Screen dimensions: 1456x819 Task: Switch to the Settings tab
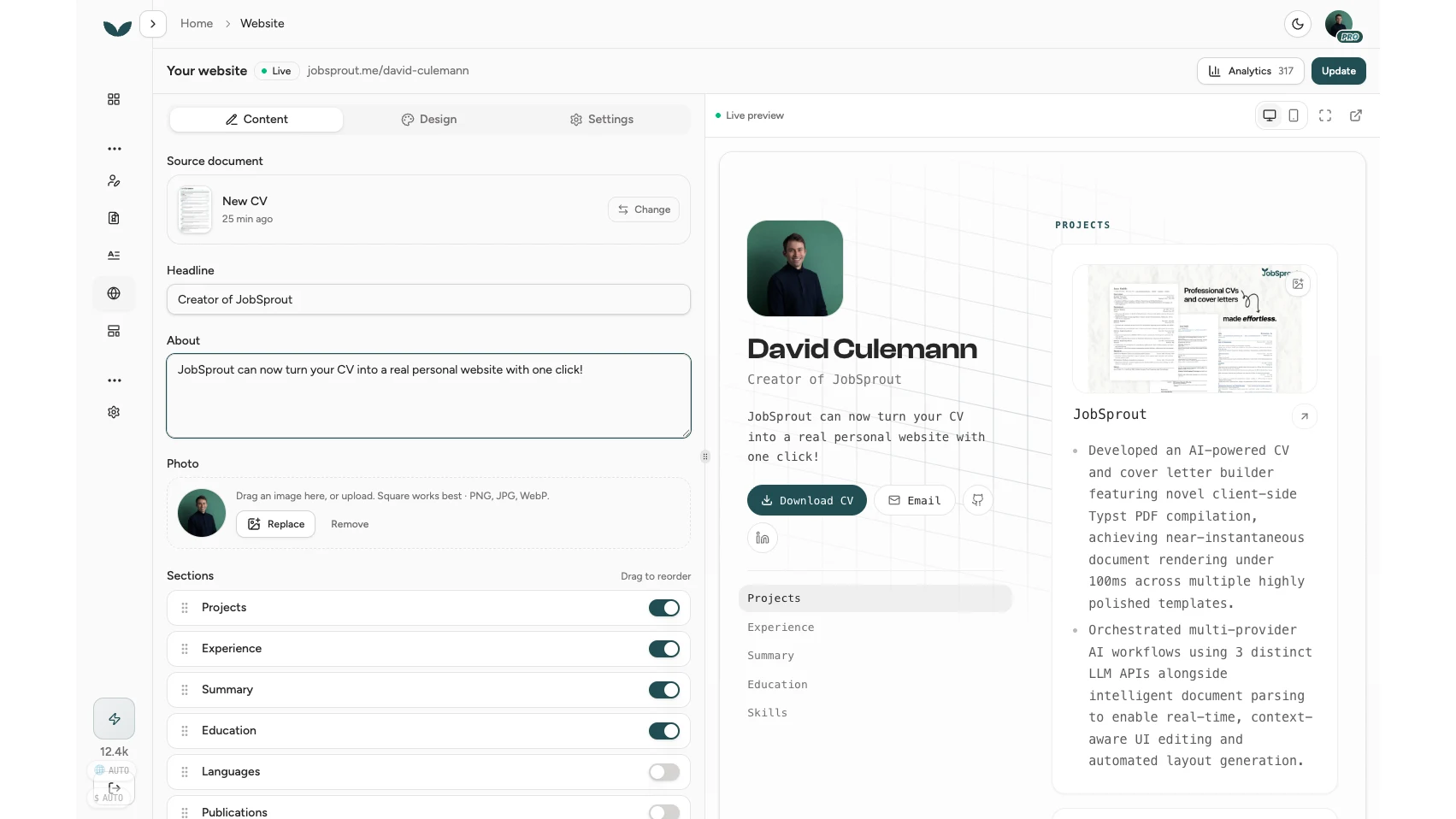602,120
